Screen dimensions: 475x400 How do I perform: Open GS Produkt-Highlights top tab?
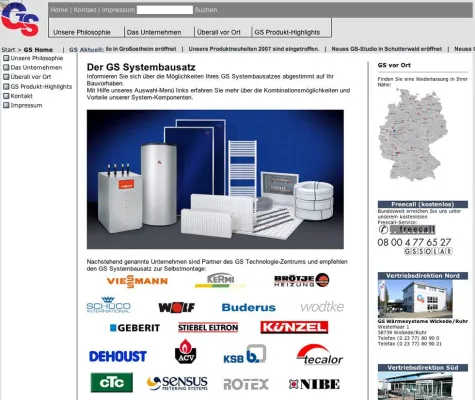point(287,32)
